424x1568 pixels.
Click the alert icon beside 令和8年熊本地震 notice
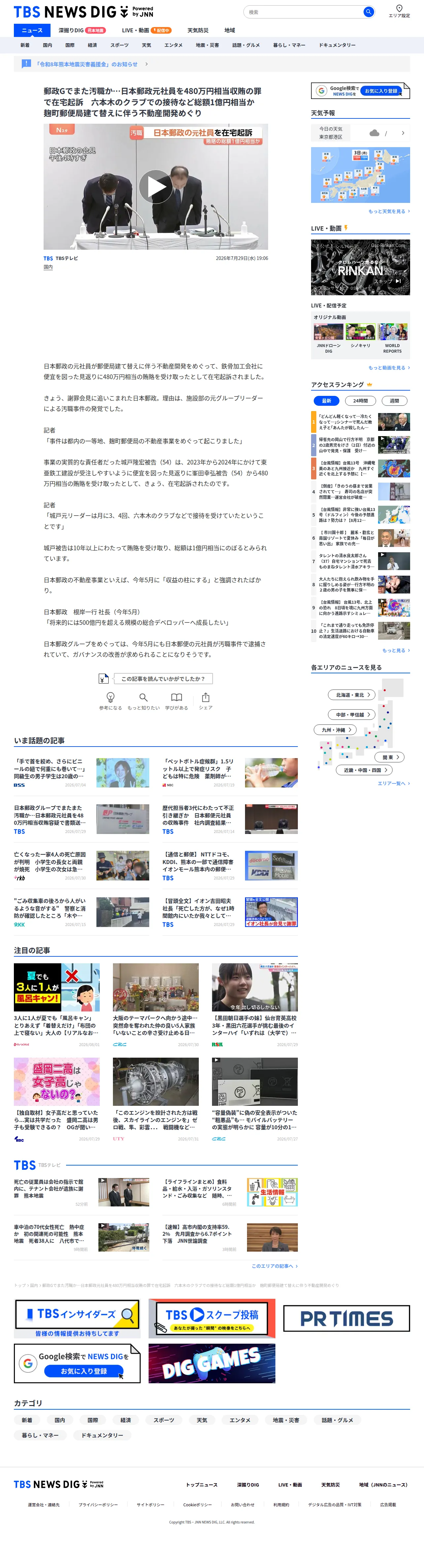pos(26,64)
